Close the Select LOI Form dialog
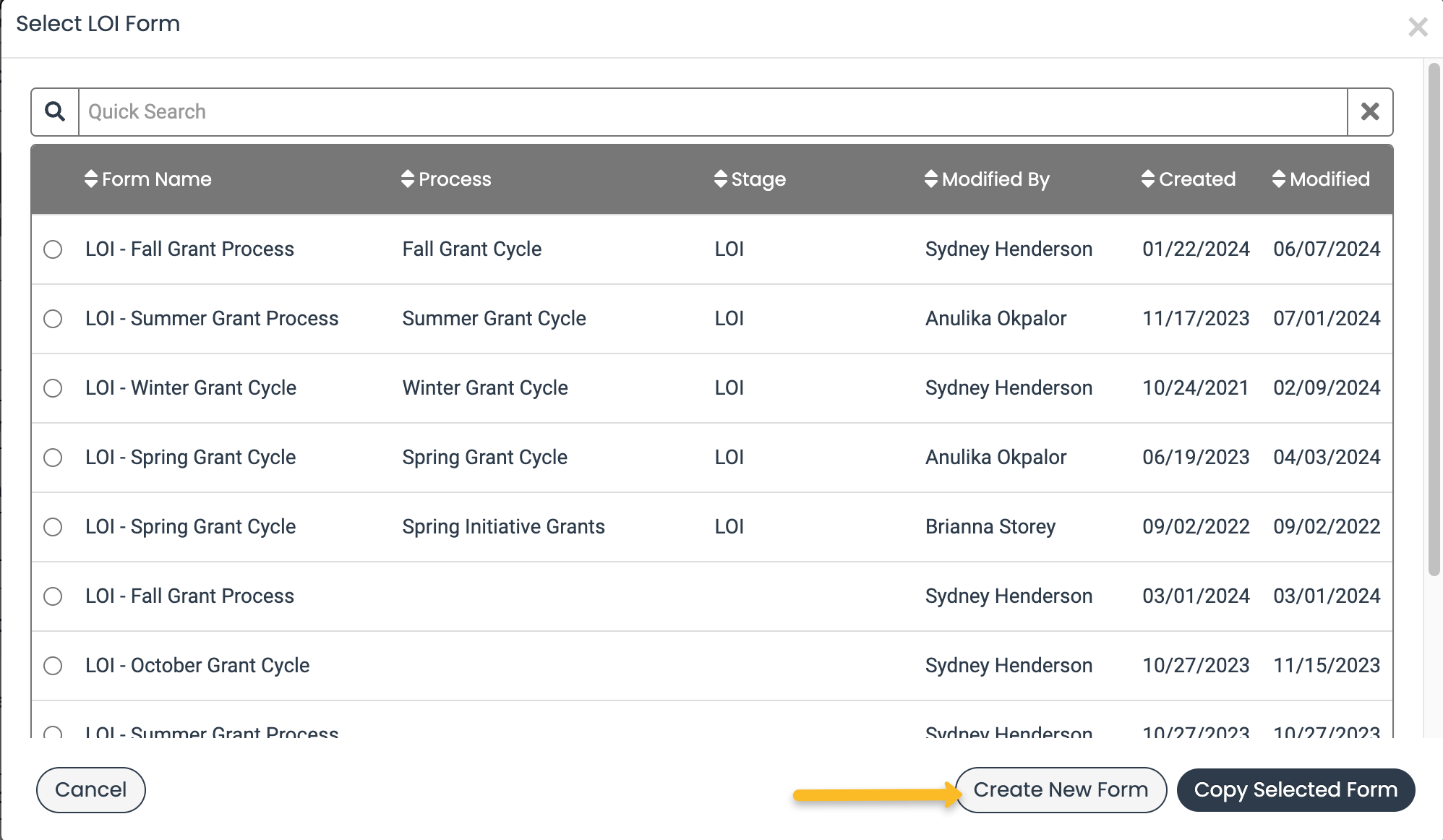1443x840 pixels. [1418, 26]
